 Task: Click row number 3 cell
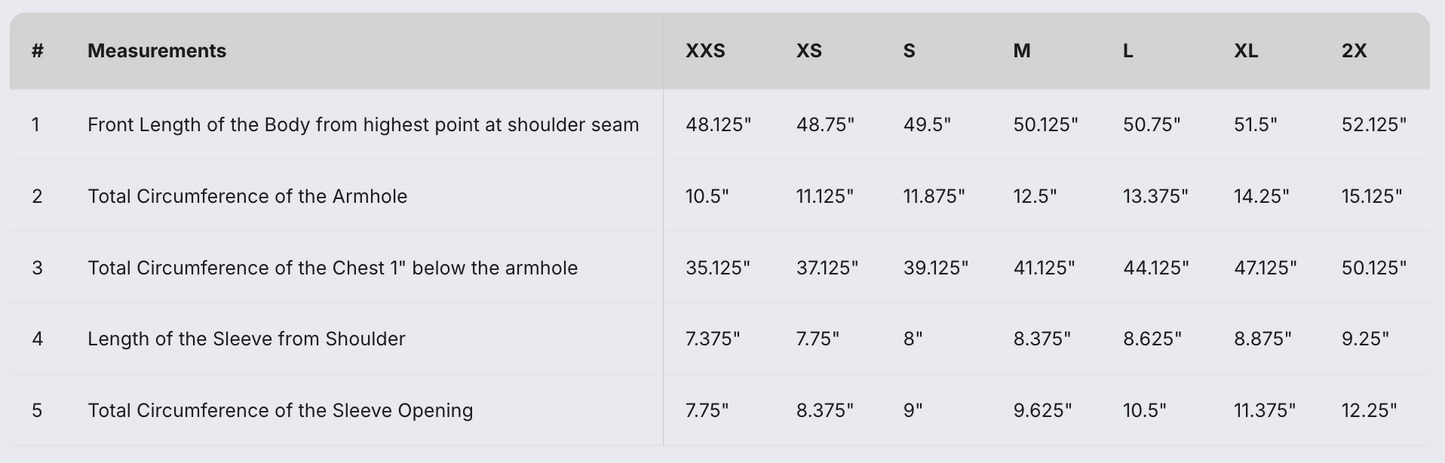tap(37, 268)
